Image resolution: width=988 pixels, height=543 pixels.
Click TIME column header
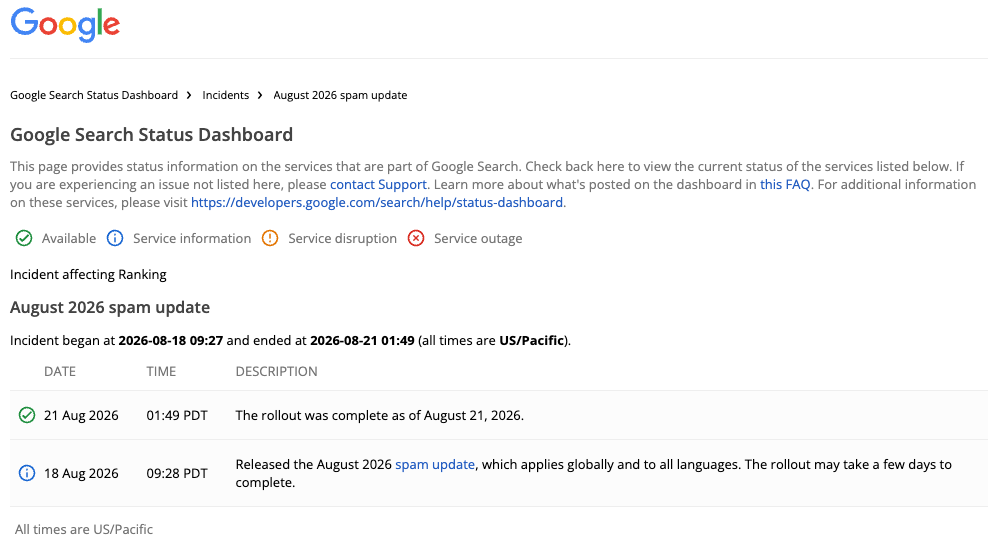(x=161, y=372)
